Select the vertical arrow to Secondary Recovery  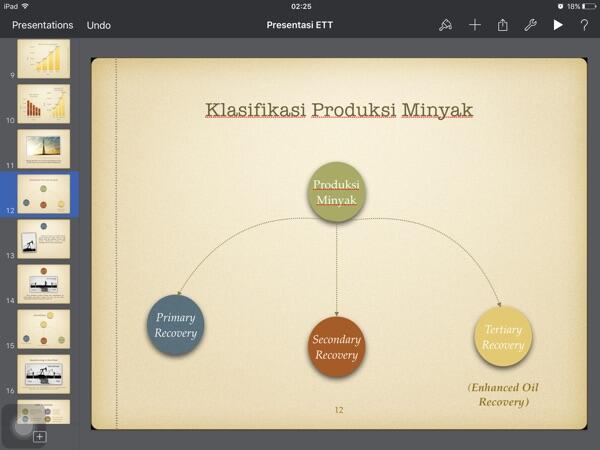[x=336, y=270]
